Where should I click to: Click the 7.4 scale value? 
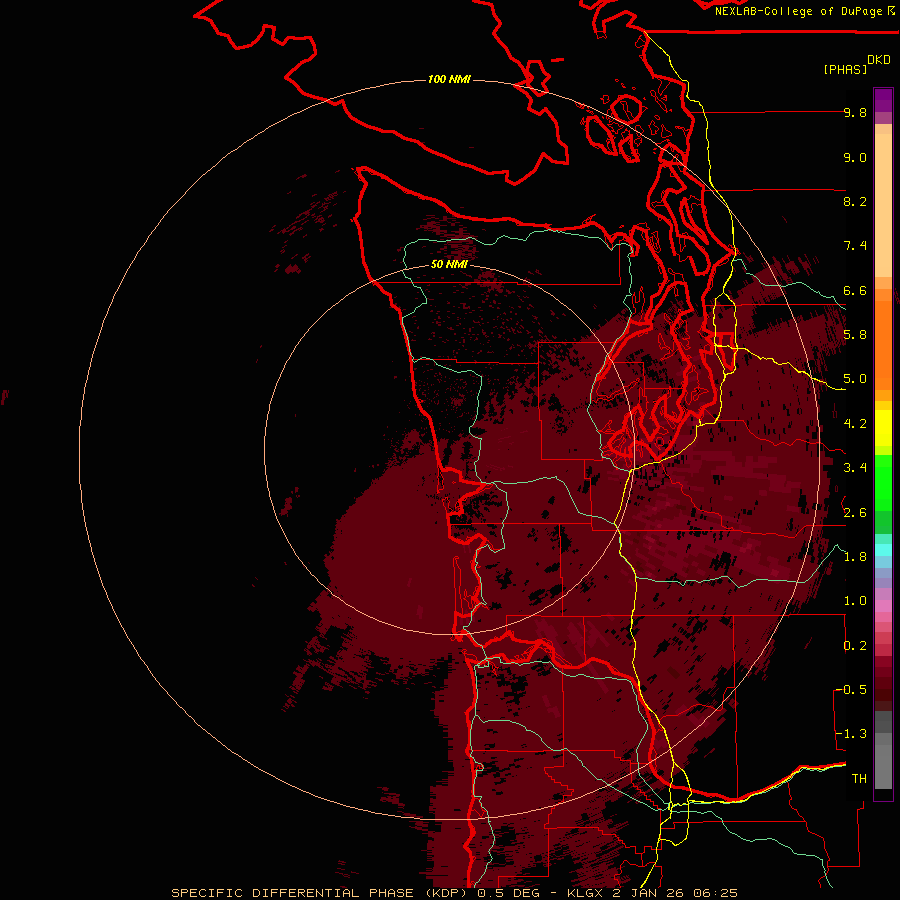(855, 246)
